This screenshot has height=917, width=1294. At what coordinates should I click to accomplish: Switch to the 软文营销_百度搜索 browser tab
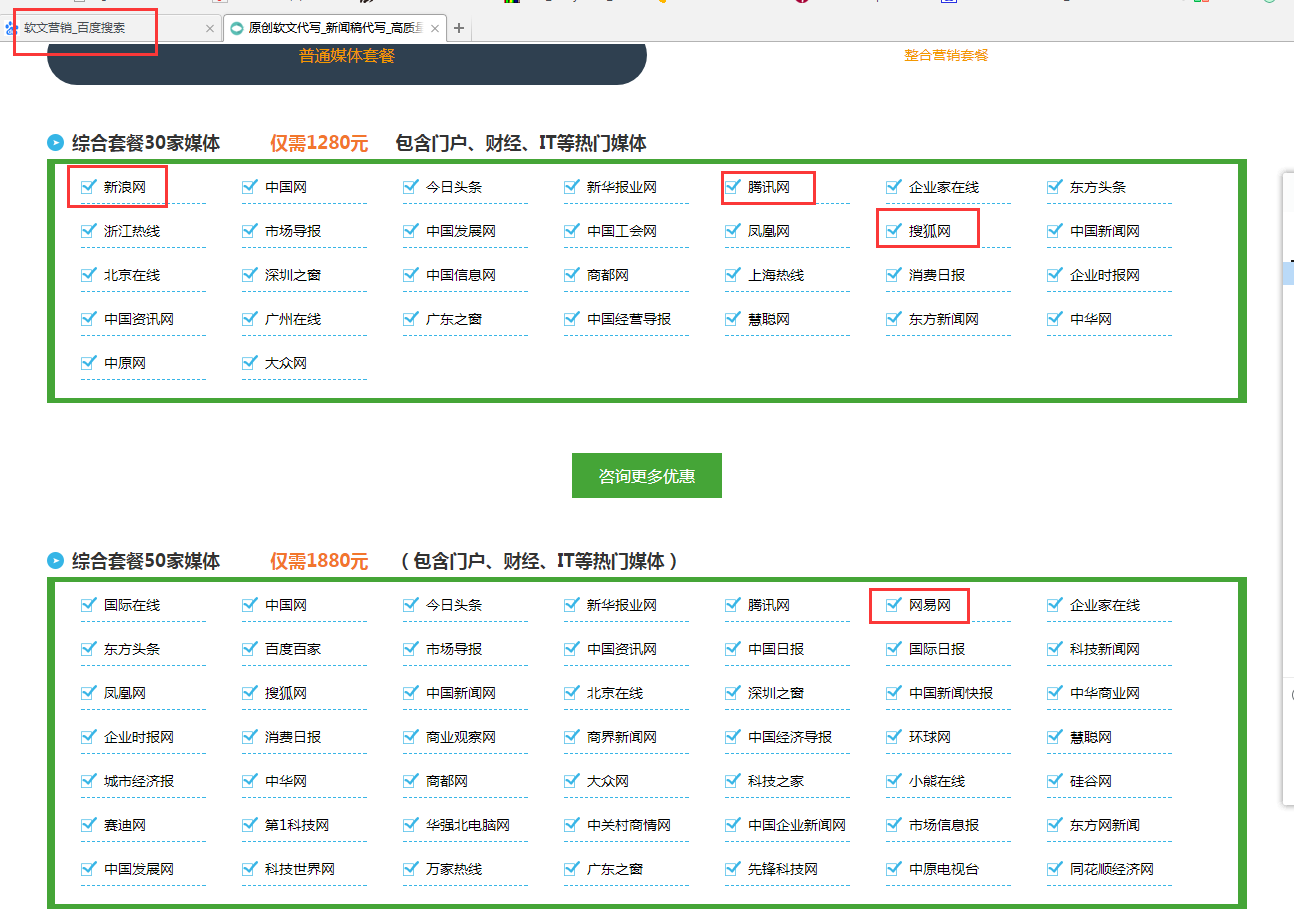point(110,28)
